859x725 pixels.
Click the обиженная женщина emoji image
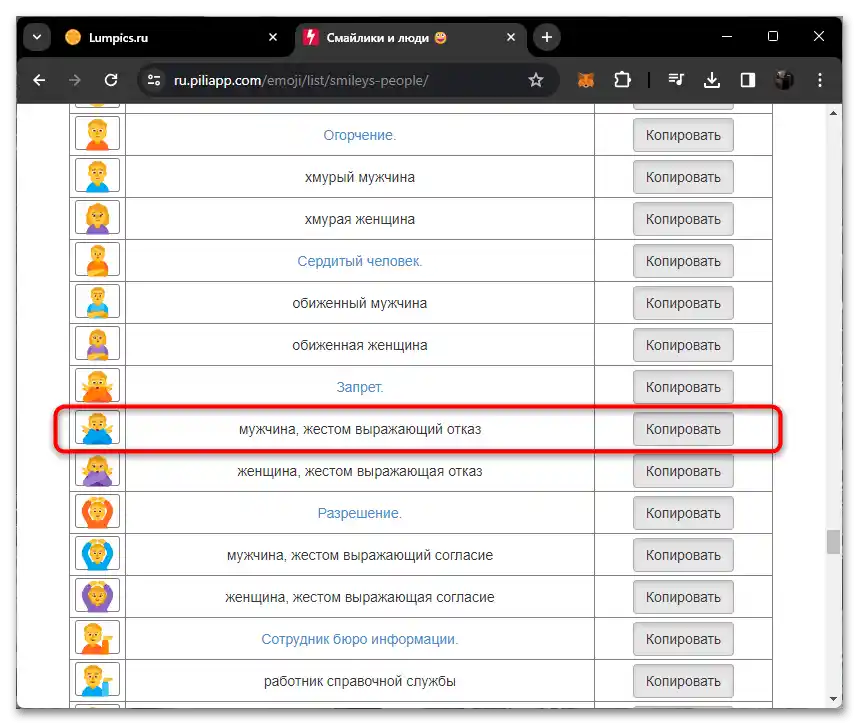(98, 345)
